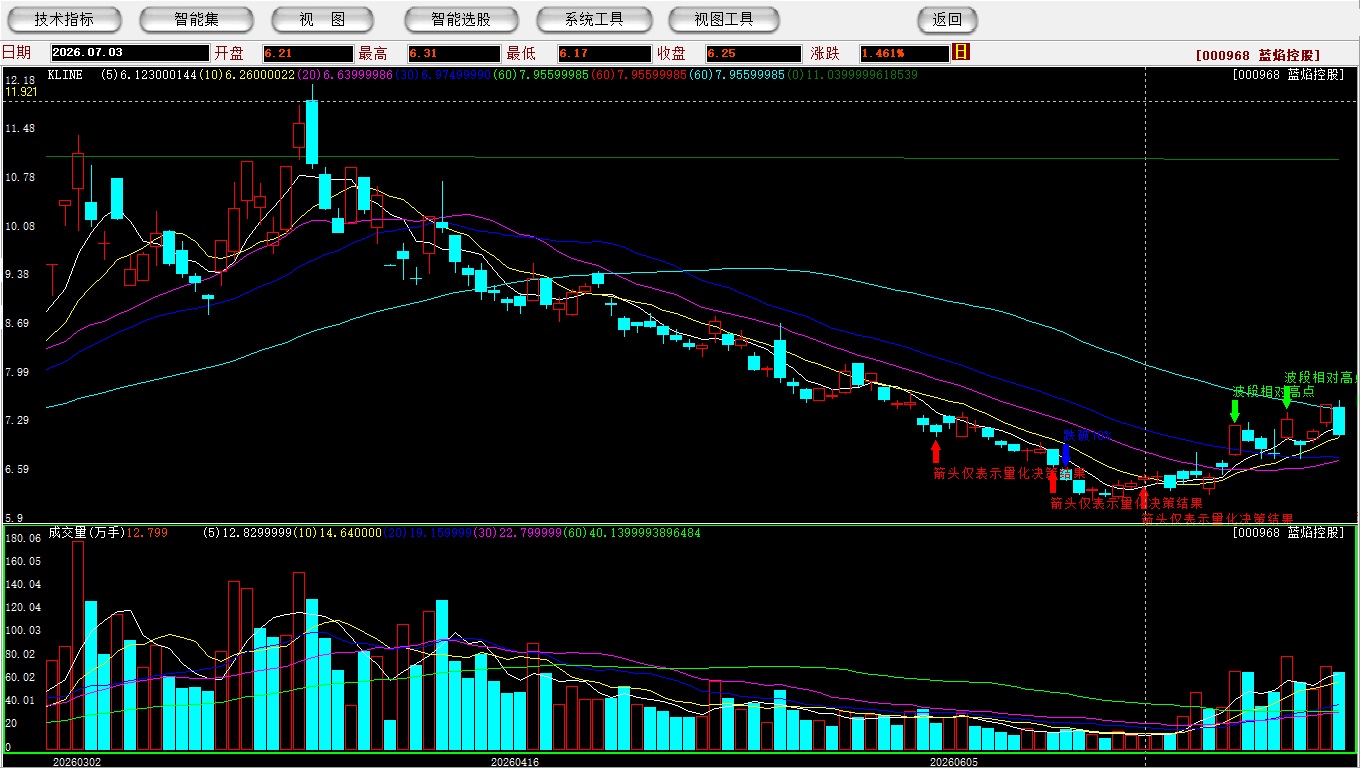
Task: Select the 最高 value 6.31
Action: point(454,53)
